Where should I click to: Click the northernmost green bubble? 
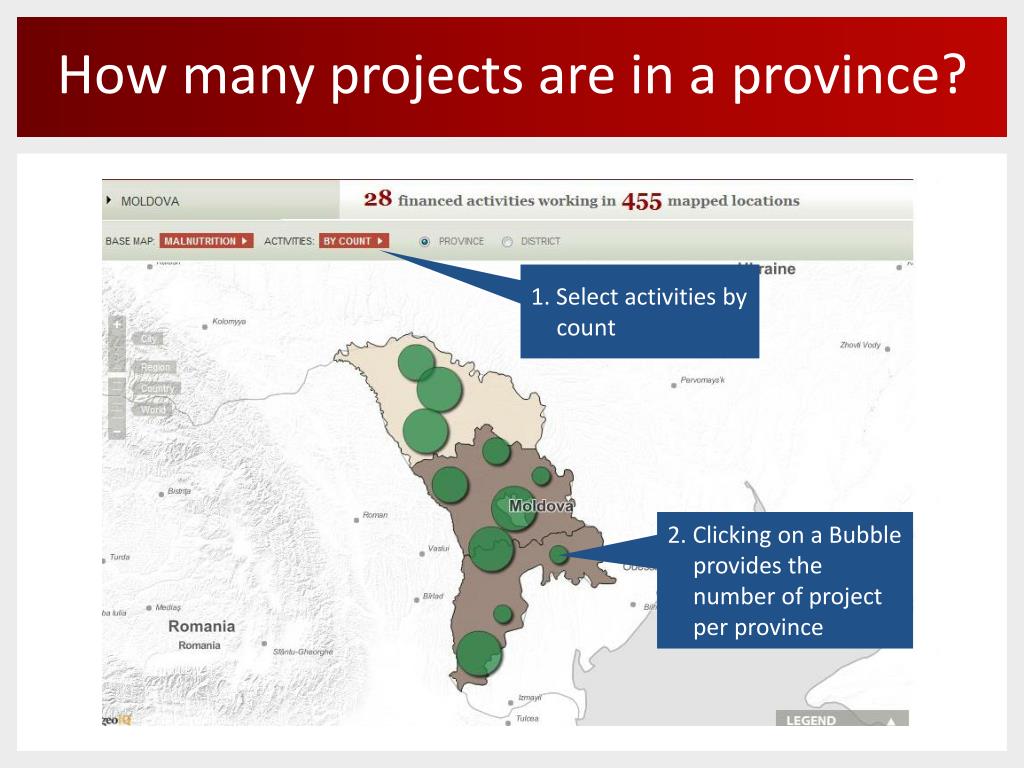[416, 363]
